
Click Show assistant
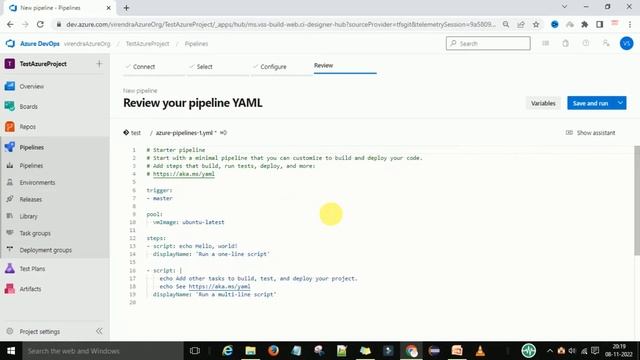click(x=591, y=133)
